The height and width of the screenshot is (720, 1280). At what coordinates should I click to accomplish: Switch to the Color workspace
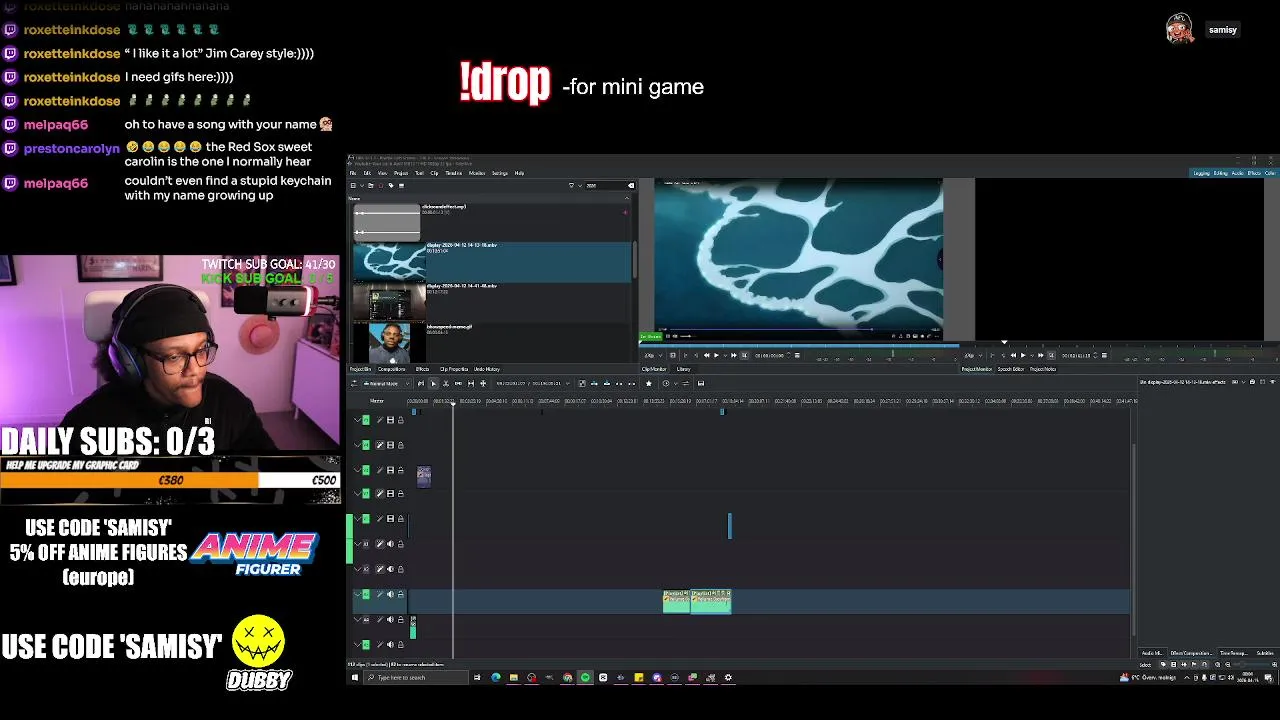point(1270,173)
